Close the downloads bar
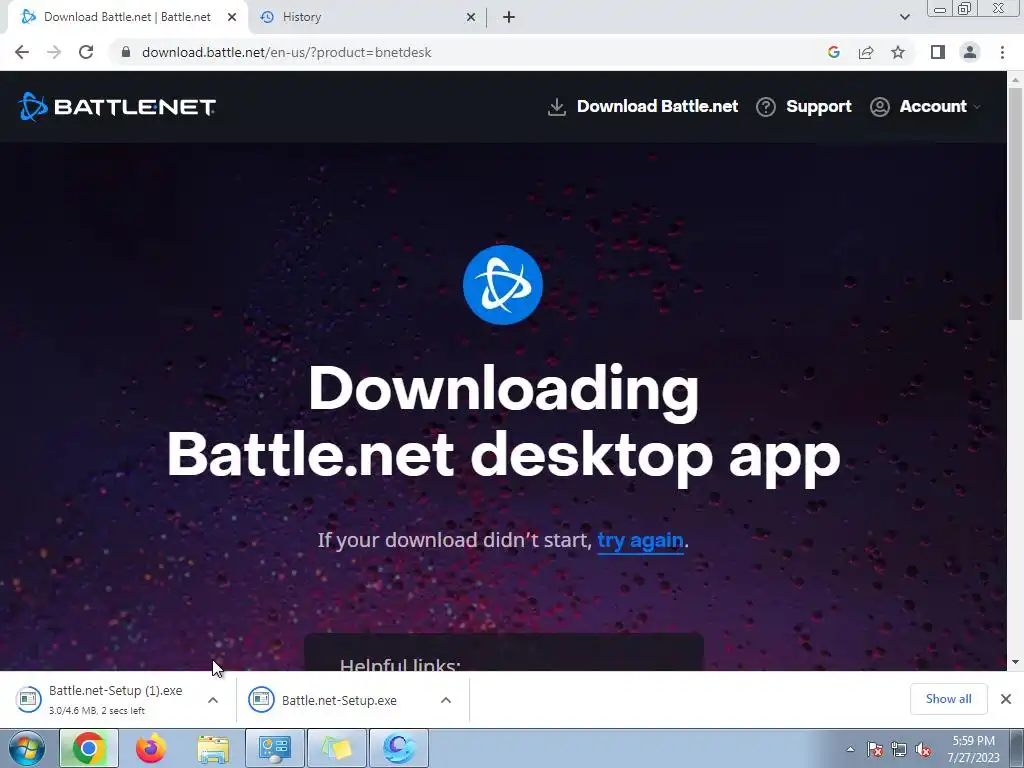 [1006, 699]
